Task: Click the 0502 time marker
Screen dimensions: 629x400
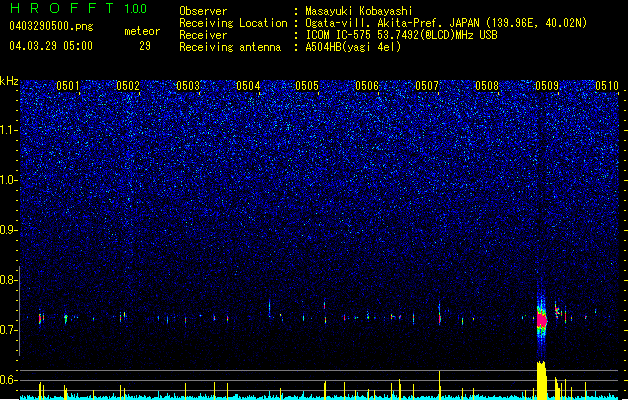Action: coord(128,86)
